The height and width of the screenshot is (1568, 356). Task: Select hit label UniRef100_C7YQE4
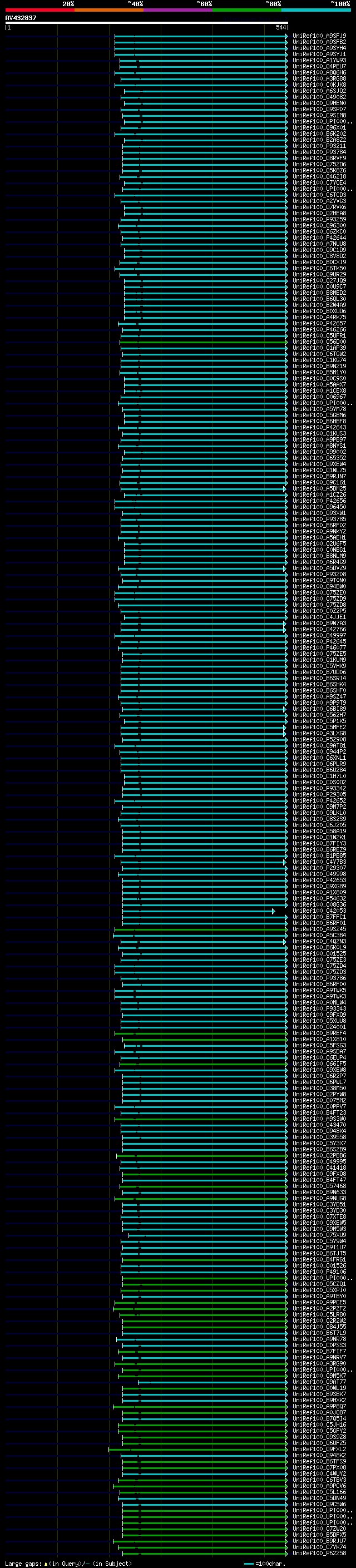319,182
